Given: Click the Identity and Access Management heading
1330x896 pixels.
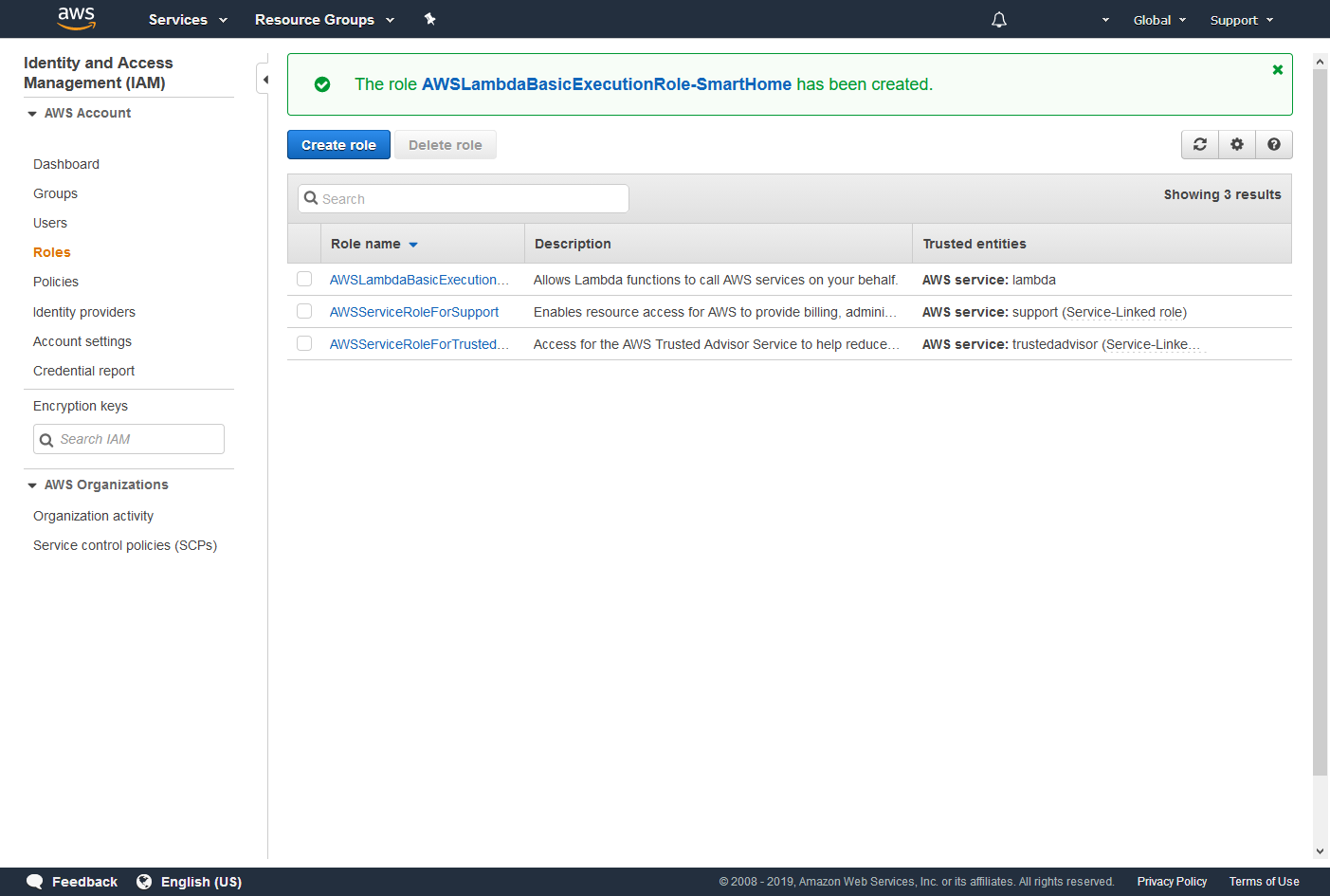Looking at the screenshot, I should point(99,73).
